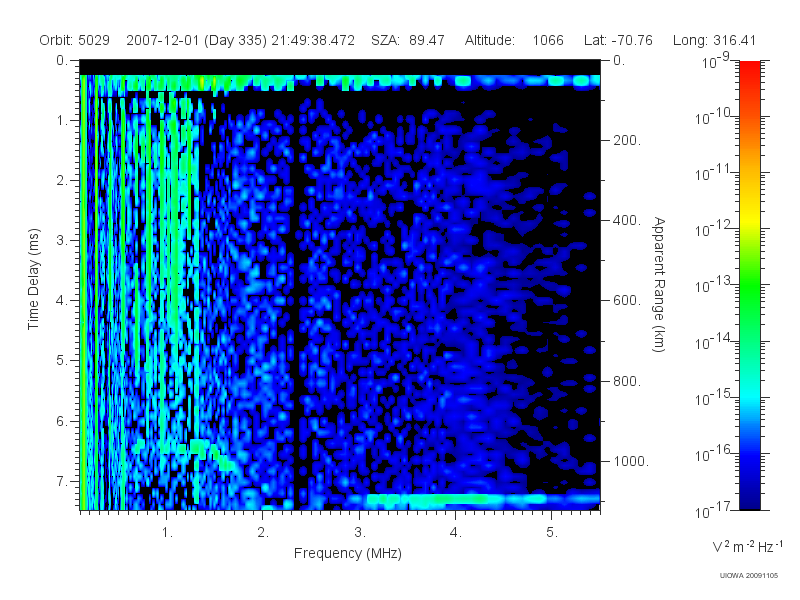Click the 3. tick label on frequency axis

360,533
